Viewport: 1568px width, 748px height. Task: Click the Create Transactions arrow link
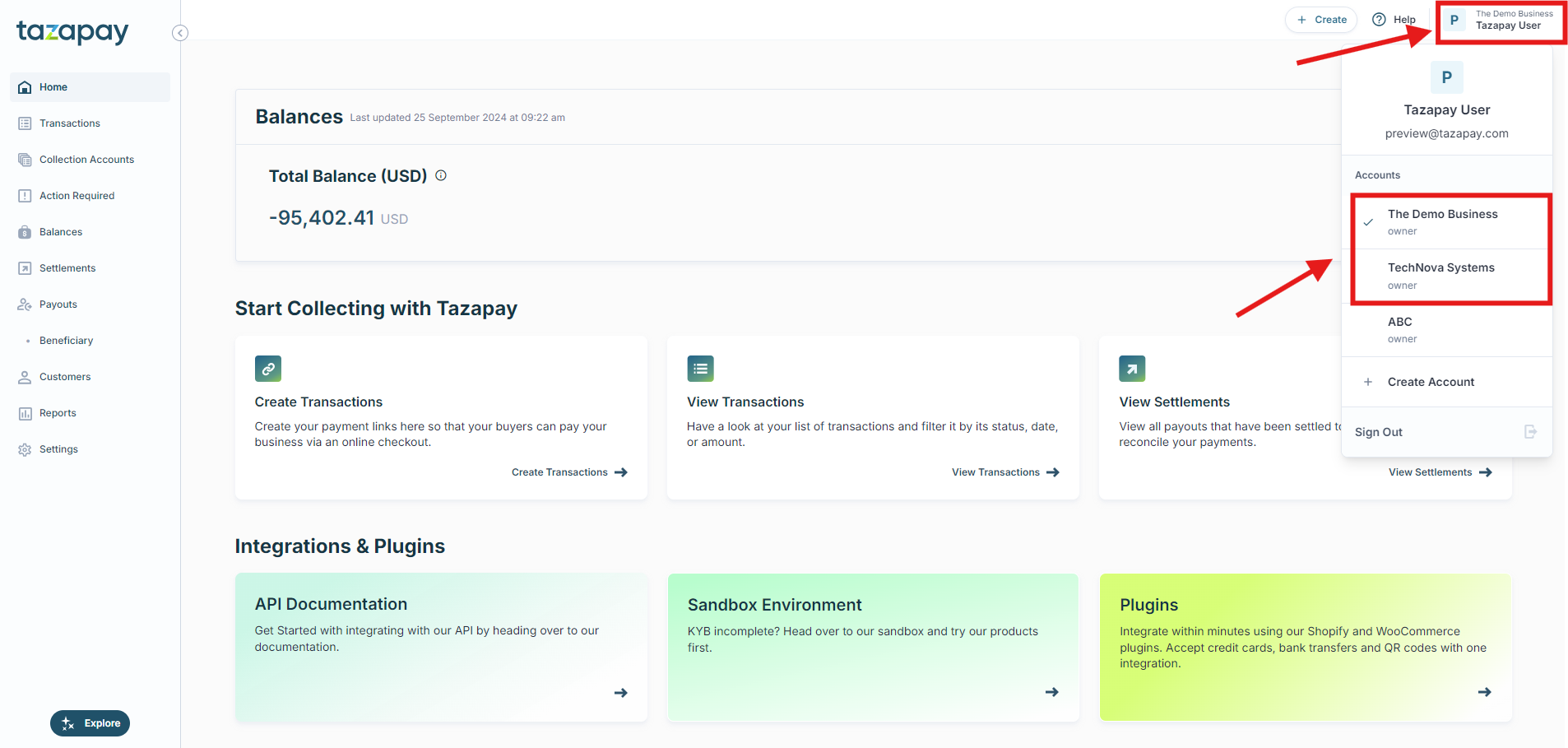tap(569, 472)
